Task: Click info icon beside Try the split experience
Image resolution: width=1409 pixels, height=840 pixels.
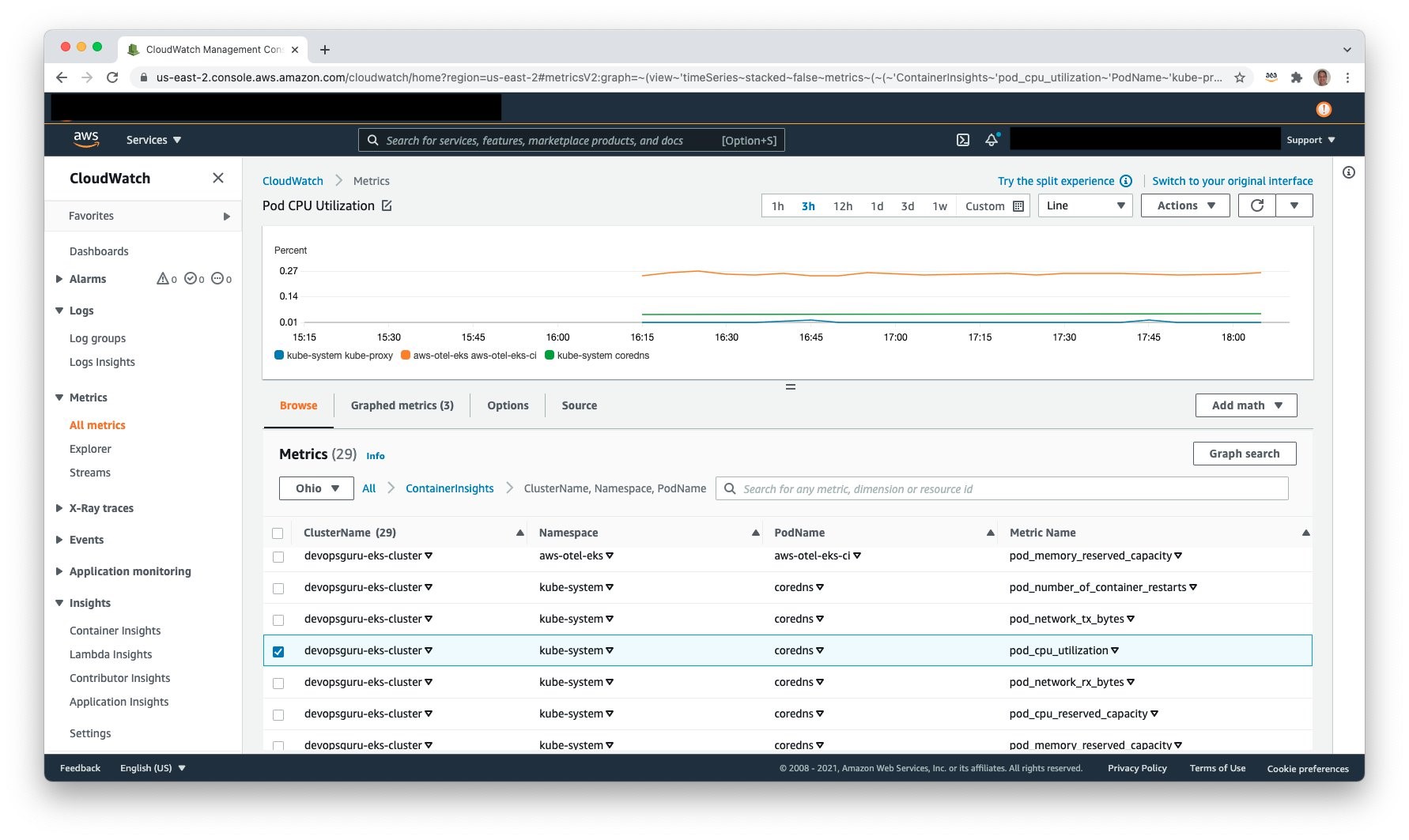Action: [1126, 181]
